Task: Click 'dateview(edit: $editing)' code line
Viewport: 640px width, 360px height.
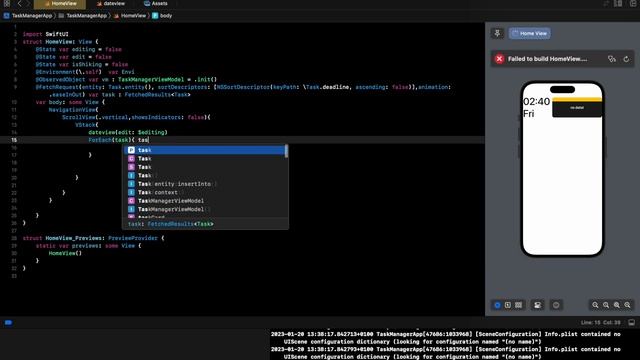Action: point(128,132)
